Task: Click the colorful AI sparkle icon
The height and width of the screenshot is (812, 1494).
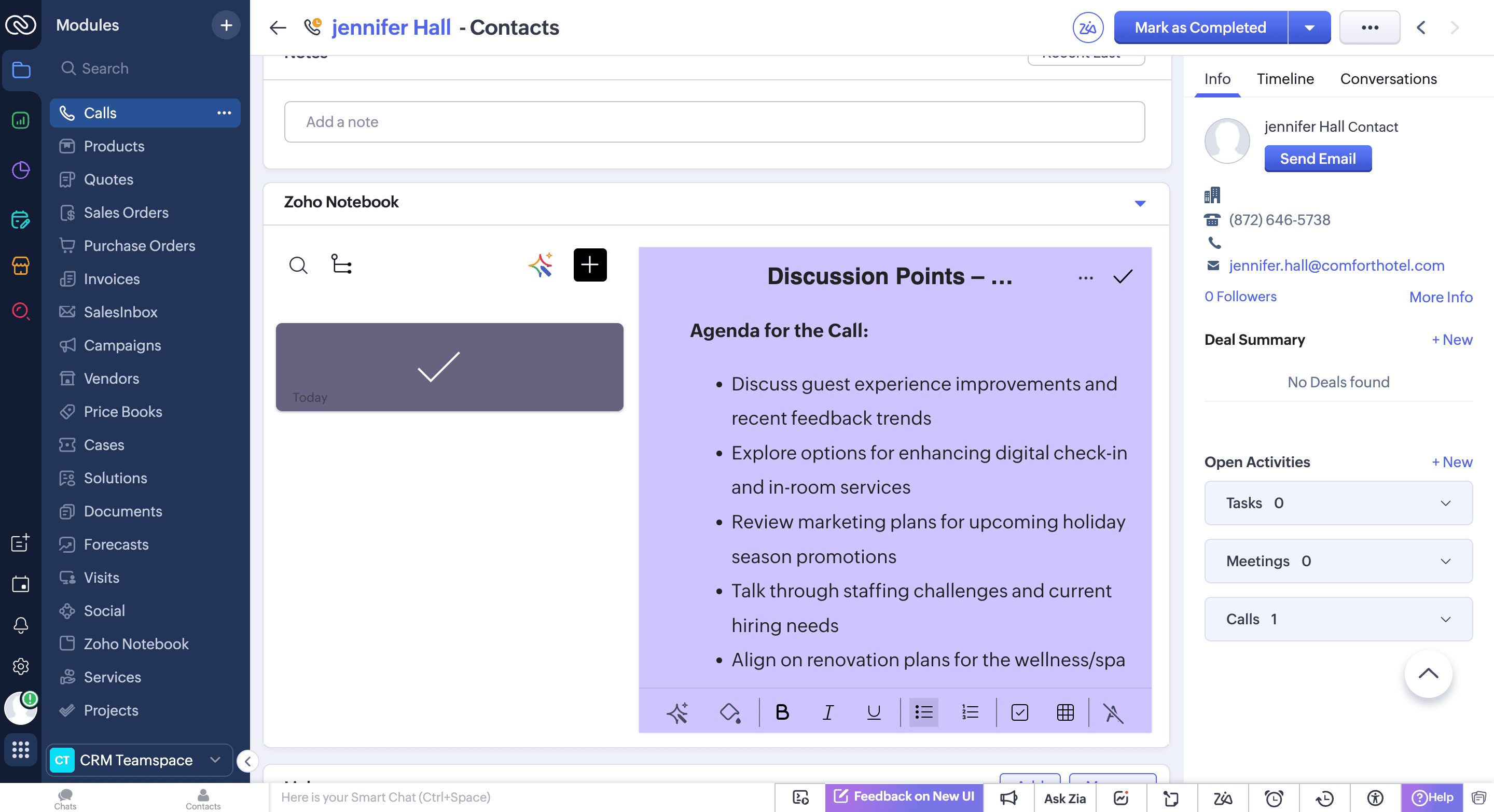Action: (541, 265)
